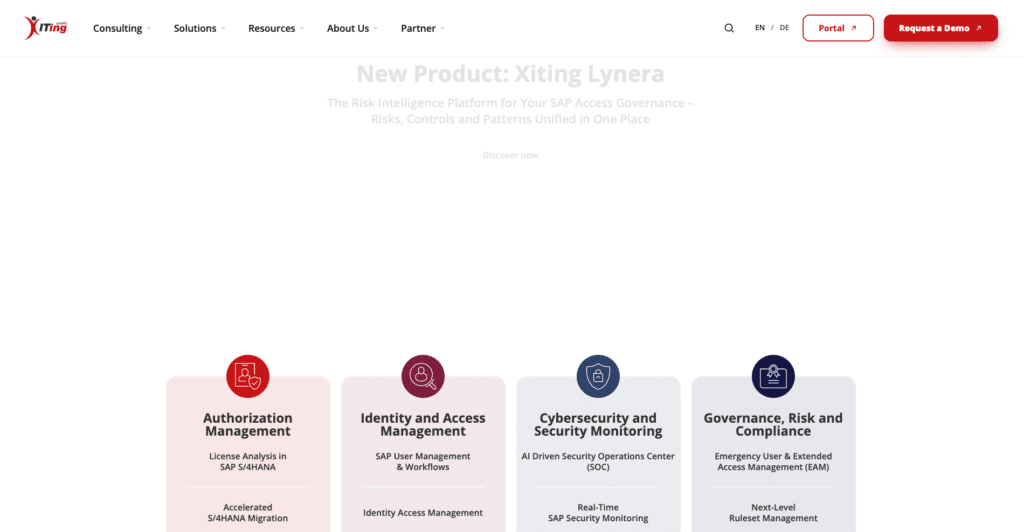Select License Analysis in SAP S/4HANA

pos(248,462)
